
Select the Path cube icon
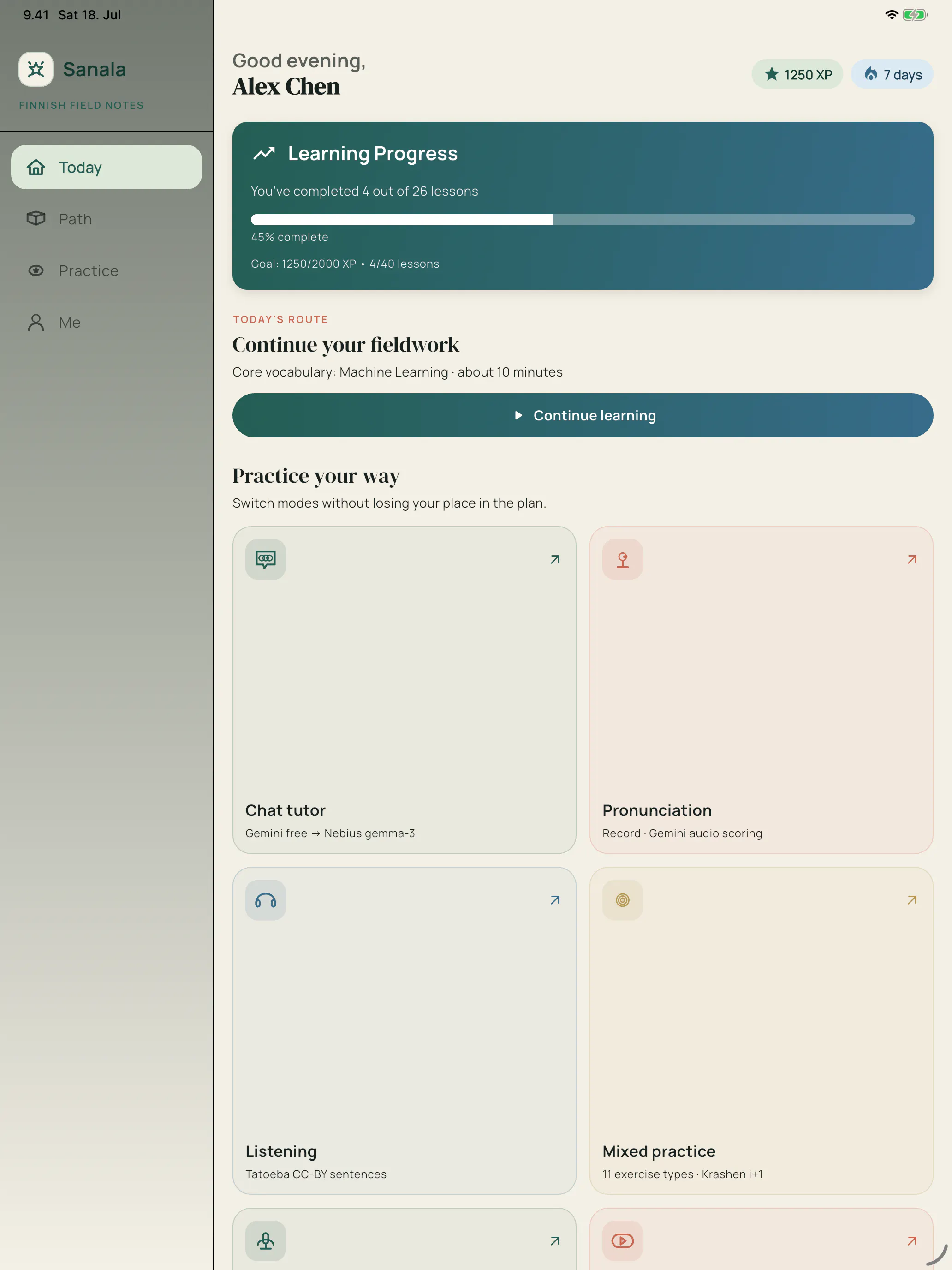(x=36, y=219)
